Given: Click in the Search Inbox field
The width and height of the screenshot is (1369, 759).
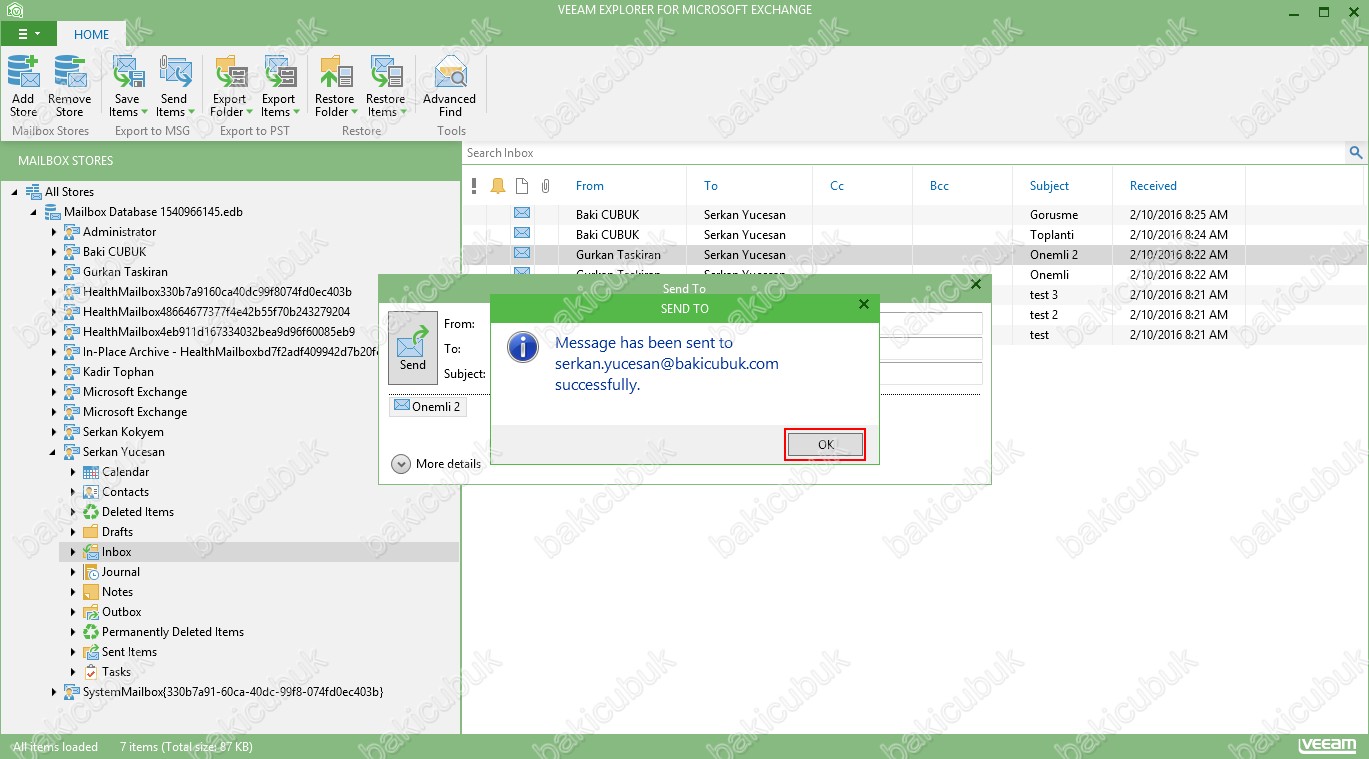Looking at the screenshot, I should click(904, 153).
